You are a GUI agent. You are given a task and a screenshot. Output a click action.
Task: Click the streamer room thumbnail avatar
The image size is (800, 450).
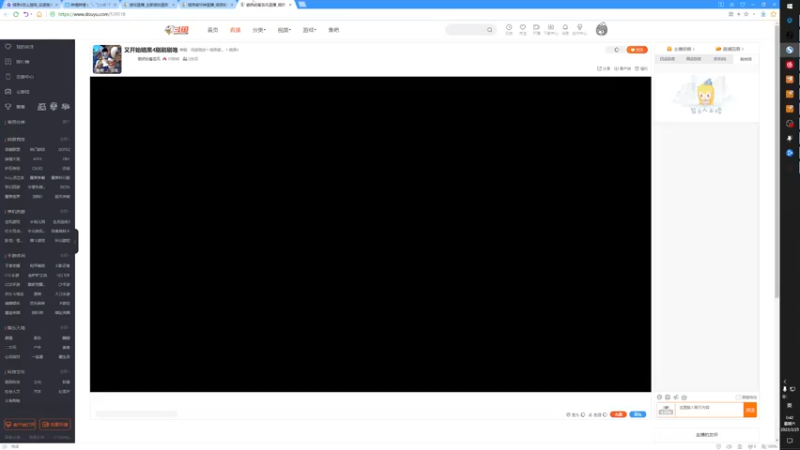(x=107, y=59)
